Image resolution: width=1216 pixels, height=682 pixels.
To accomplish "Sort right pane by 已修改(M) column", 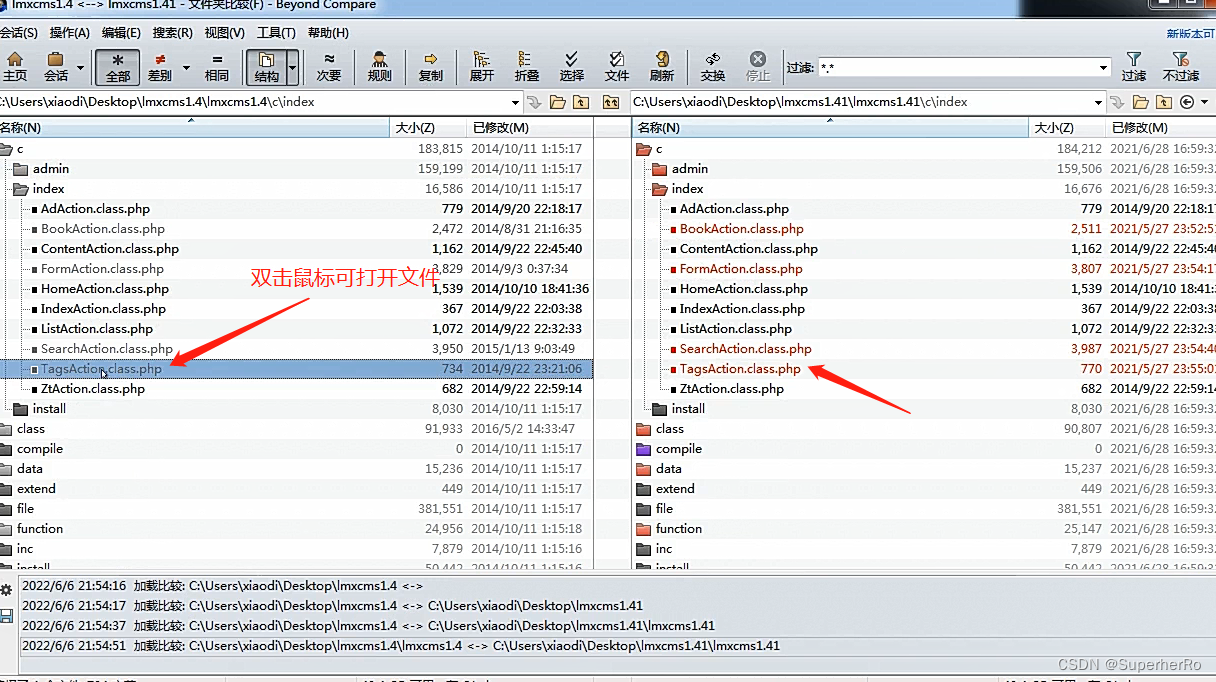I will click(1161, 128).
